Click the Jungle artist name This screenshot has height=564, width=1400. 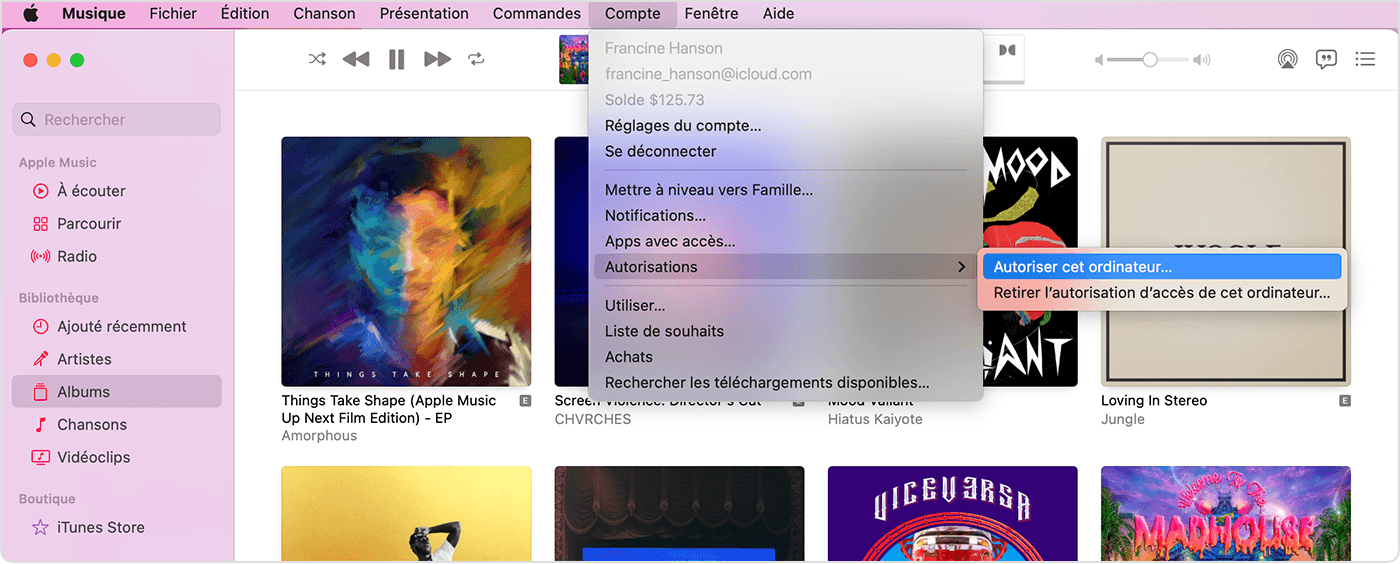click(1123, 419)
